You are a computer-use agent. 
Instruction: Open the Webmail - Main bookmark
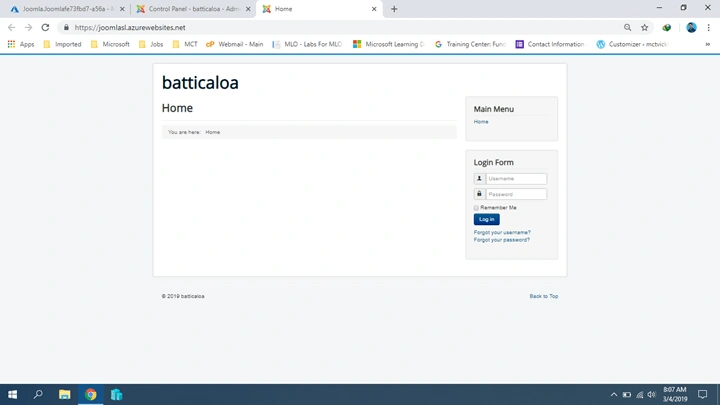coord(235,44)
